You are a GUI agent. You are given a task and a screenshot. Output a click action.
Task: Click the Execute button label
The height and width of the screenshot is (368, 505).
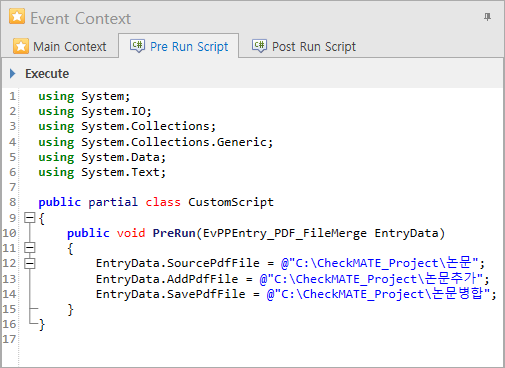tap(47, 74)
